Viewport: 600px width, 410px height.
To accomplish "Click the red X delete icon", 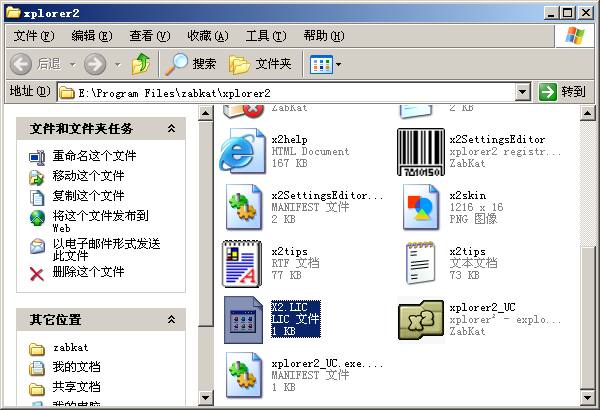I will 37,274.
